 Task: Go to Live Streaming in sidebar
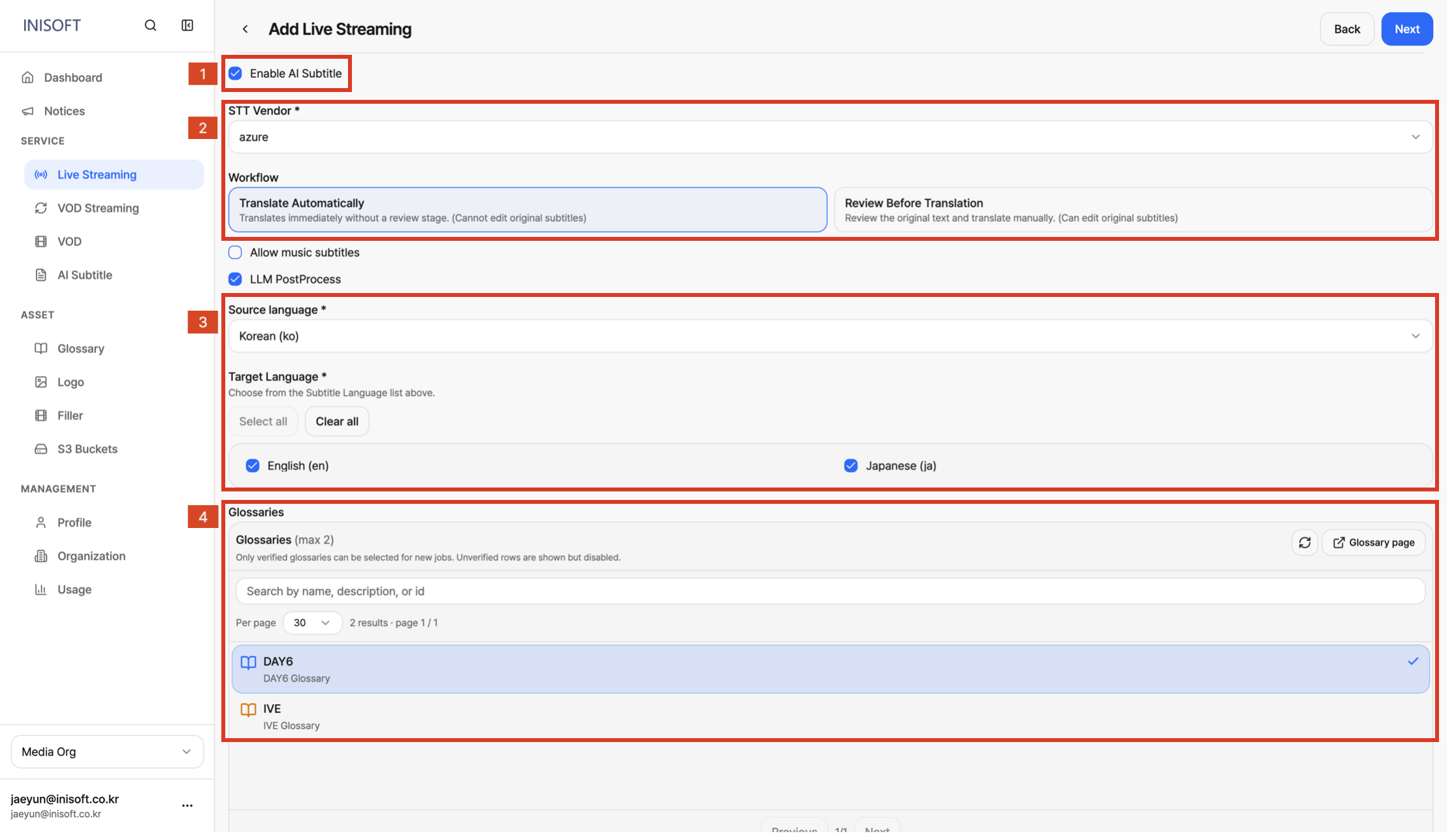115,176
